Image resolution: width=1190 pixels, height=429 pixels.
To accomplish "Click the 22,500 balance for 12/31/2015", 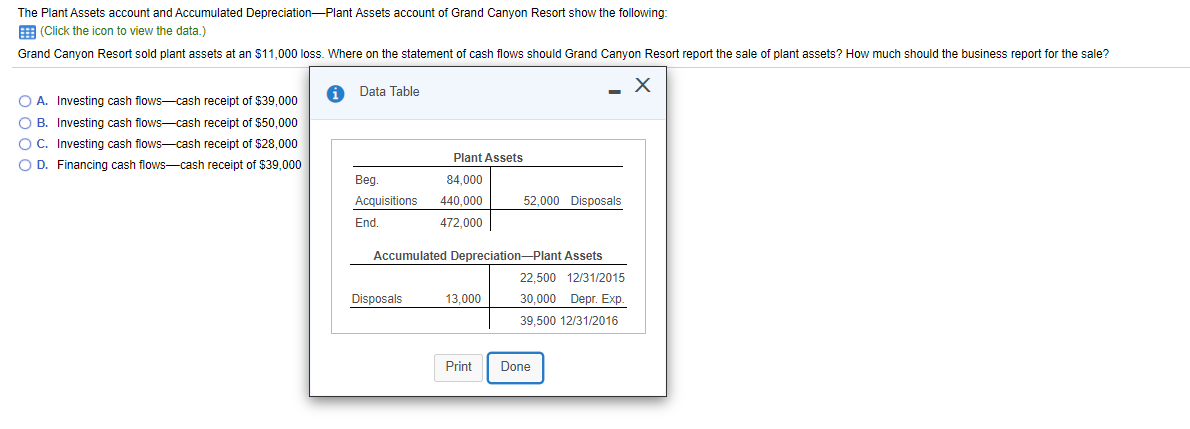I will (538, 278).
